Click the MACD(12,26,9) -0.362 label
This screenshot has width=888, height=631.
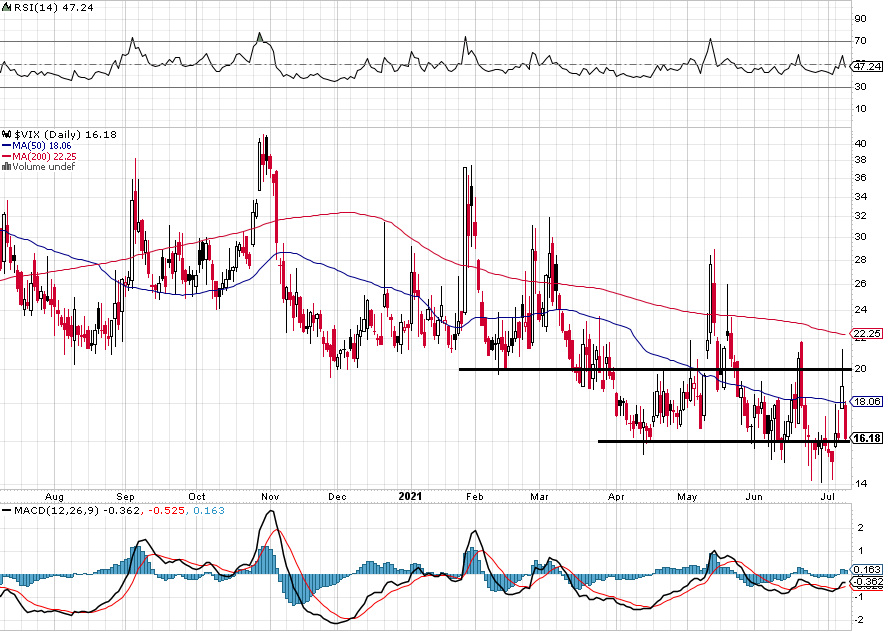coord(79,510)
